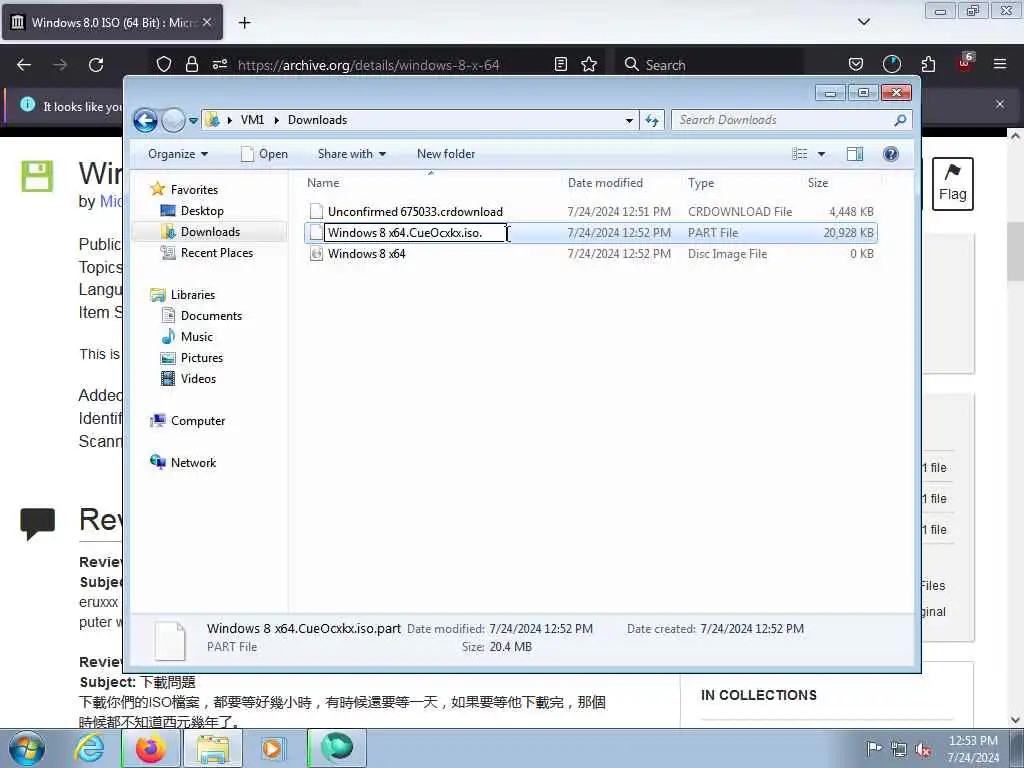Dismiss the Firefox notification bar
Screen dimensions: 1024x768
(x=1000, y=104)
